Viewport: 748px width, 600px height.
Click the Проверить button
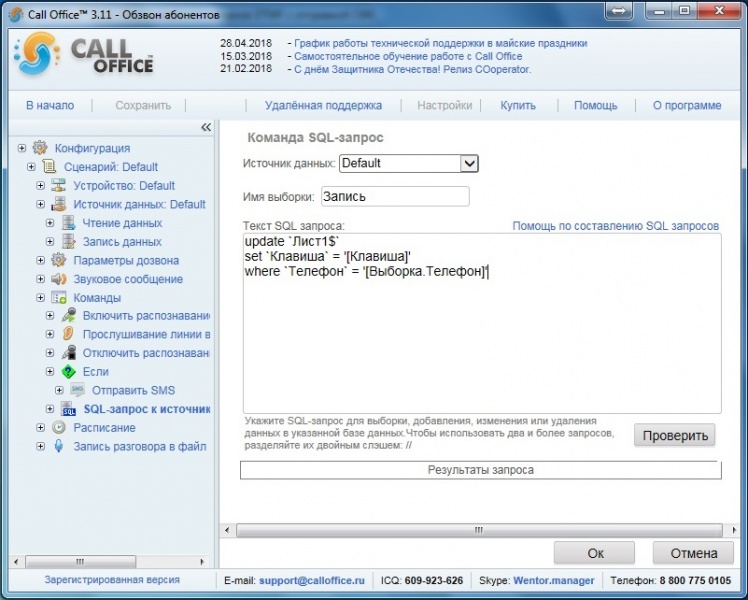[675, 435]
